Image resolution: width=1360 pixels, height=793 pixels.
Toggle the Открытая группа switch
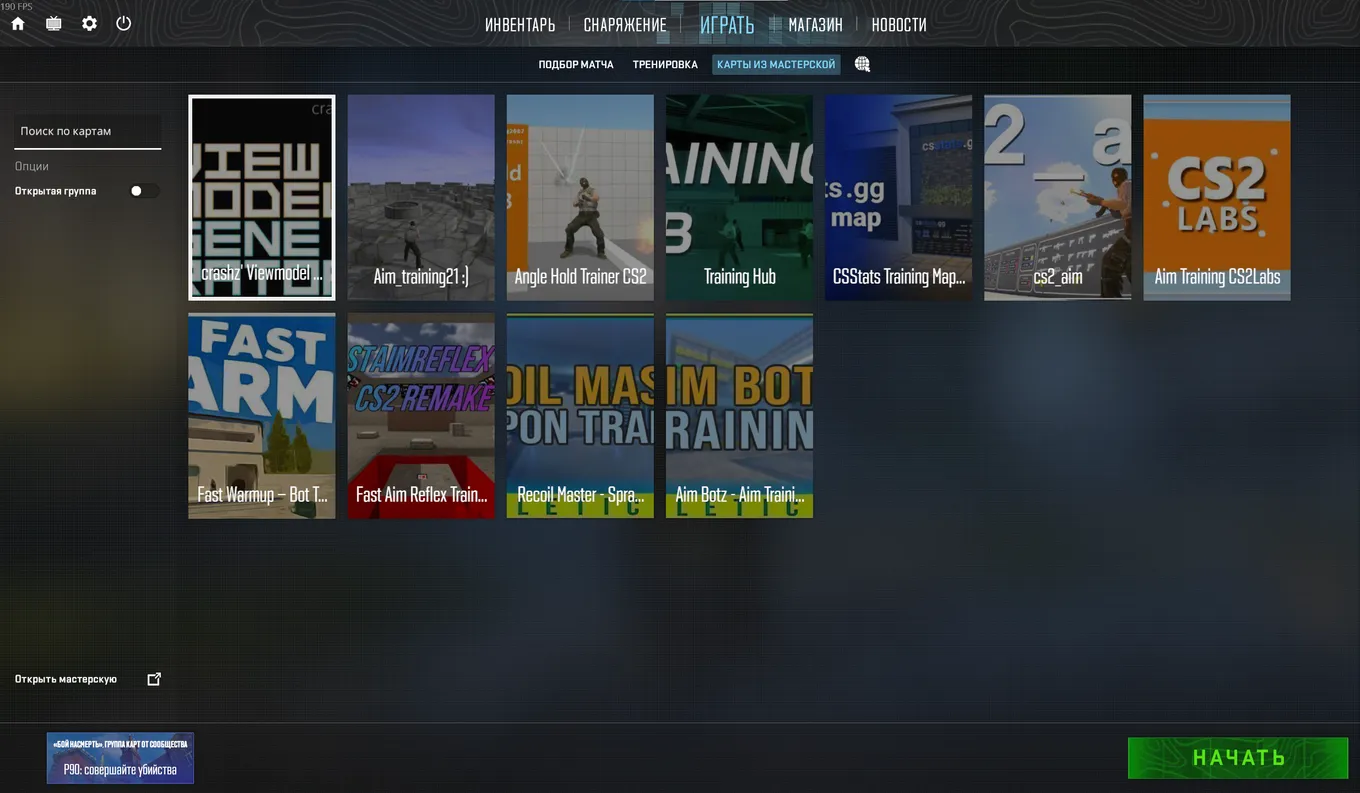(x=144, y=191)
